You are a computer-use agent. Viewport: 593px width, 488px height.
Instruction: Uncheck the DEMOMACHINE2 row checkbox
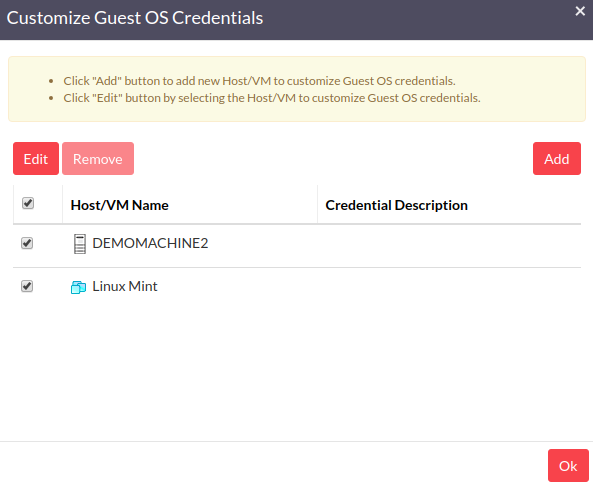27,243
